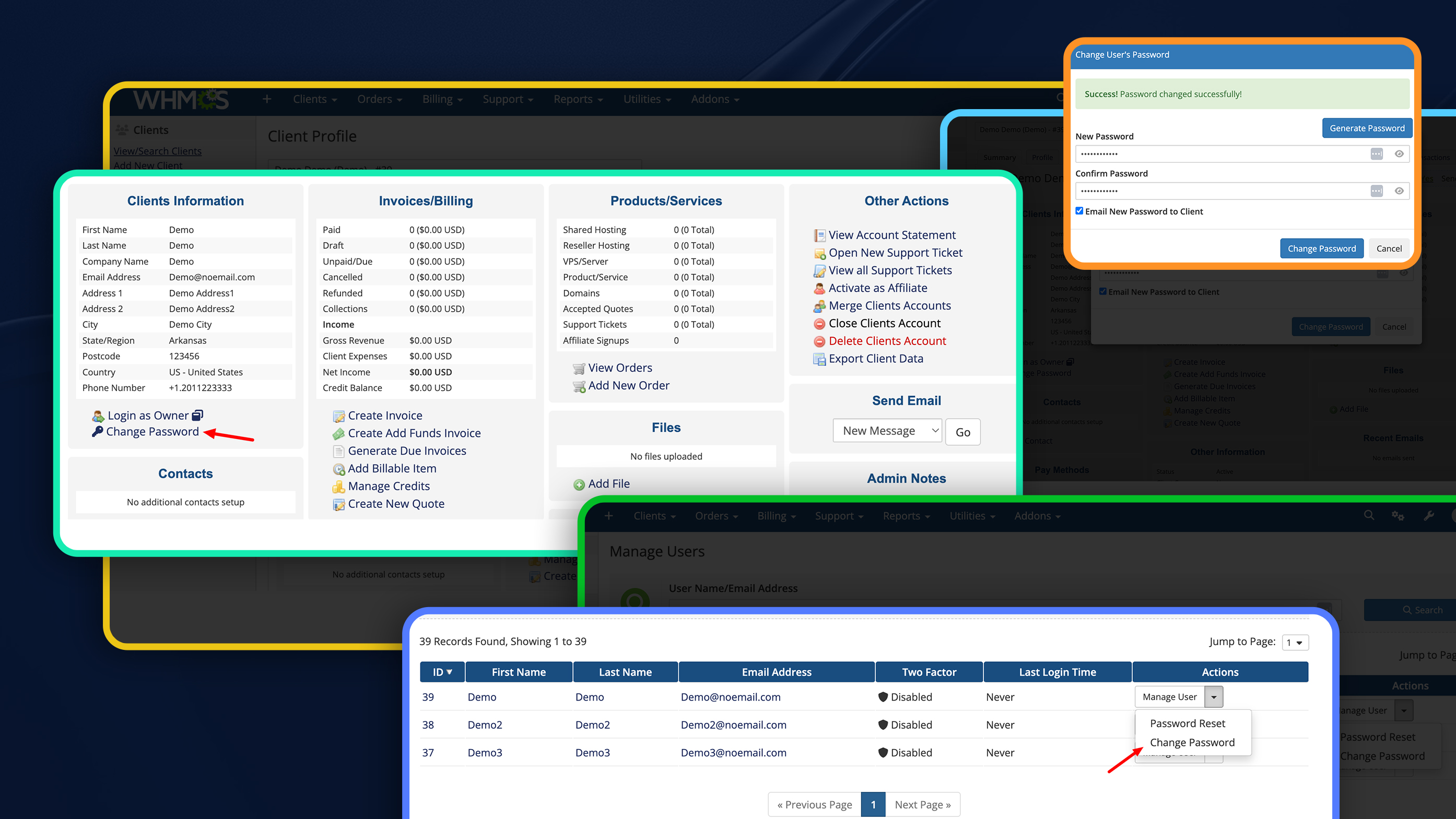Click the Demo2@noemail.com email cell

pos(733,725)
